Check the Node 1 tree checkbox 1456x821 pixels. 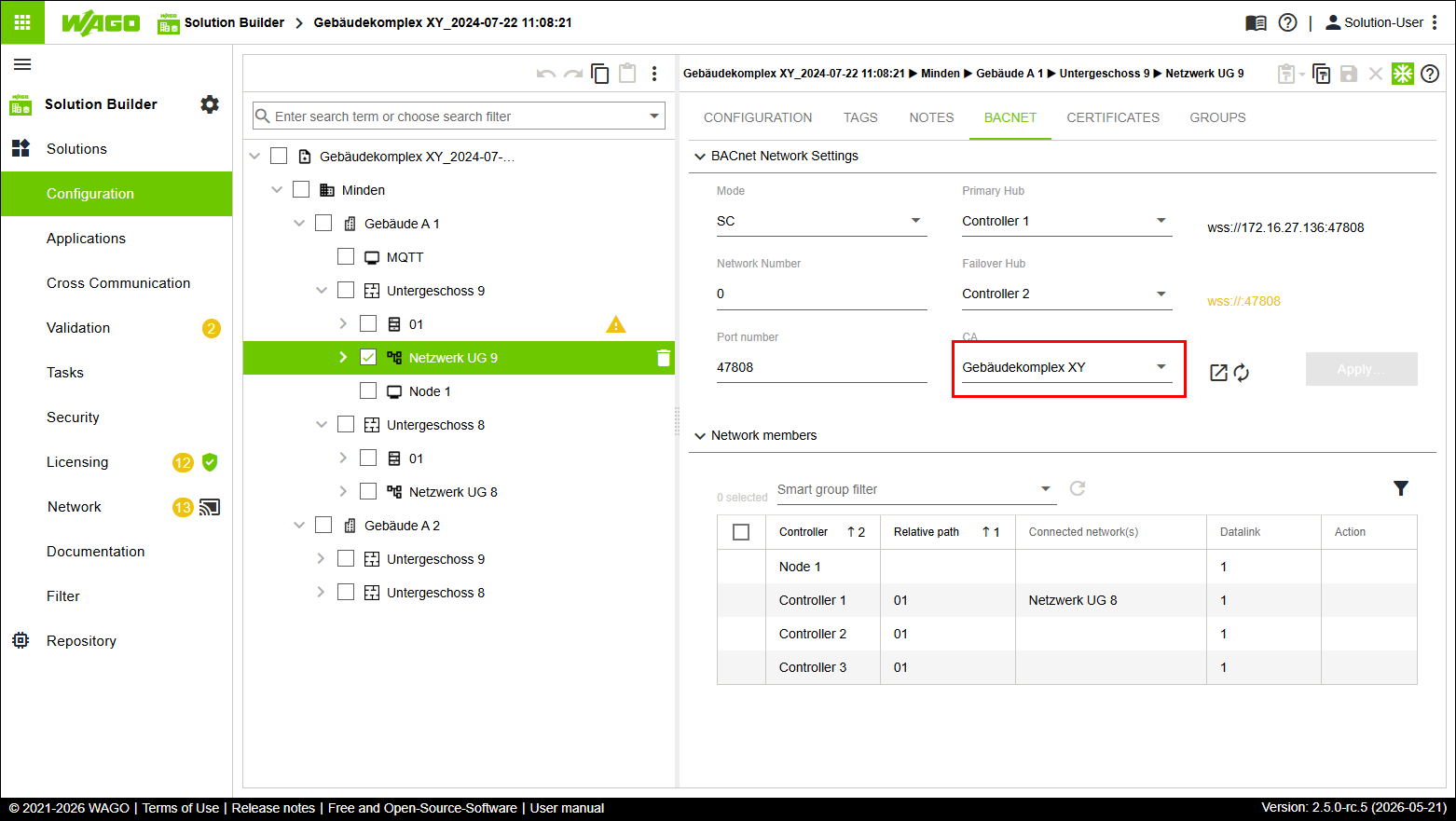coord(368,391)
